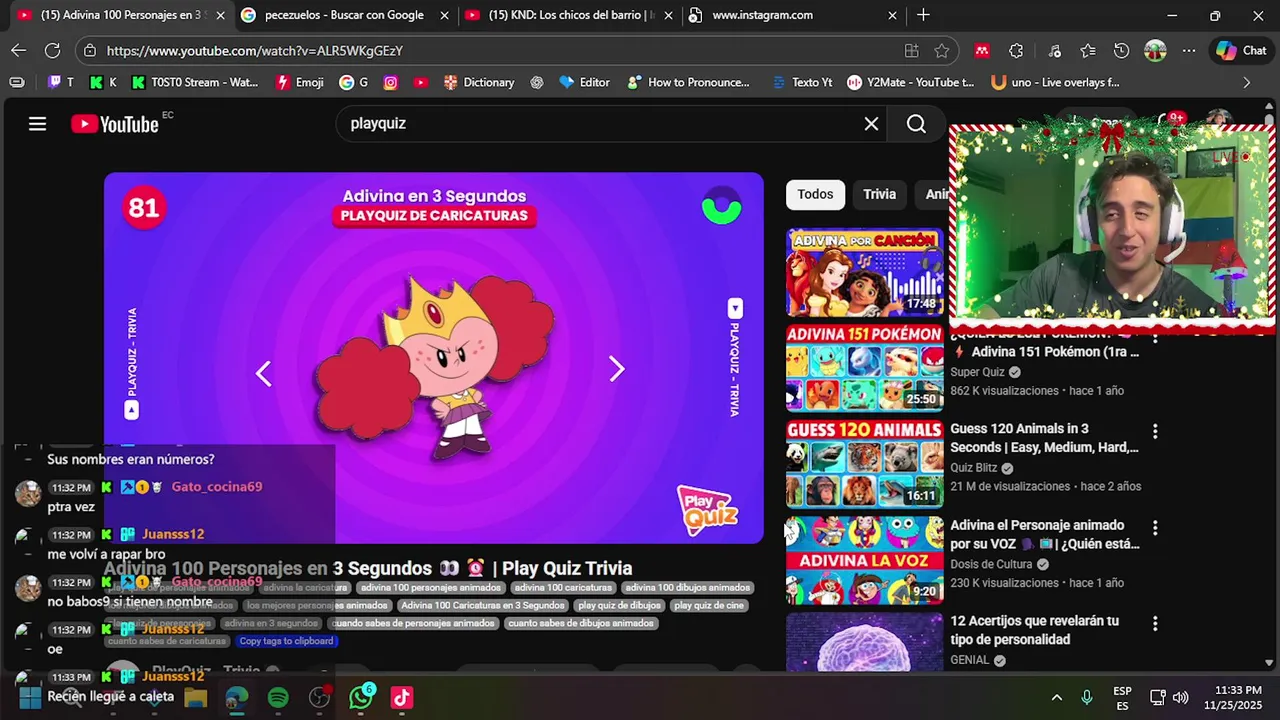Open the YouTube hamburger guide menu
This screenshot has width=1280, height=720.
pos(37,124)
